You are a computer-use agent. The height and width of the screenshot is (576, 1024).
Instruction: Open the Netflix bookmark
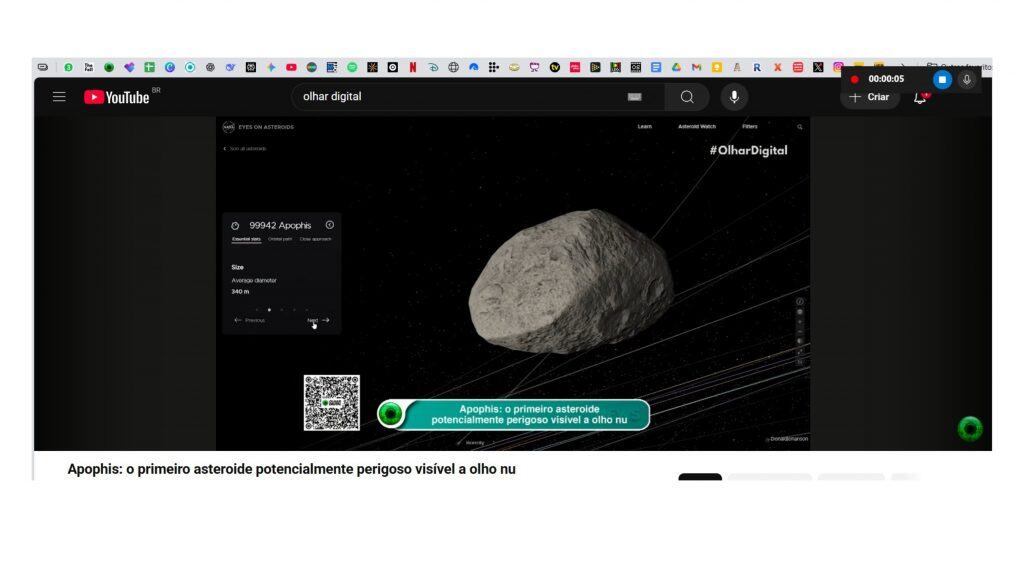[x=413, y=67]
